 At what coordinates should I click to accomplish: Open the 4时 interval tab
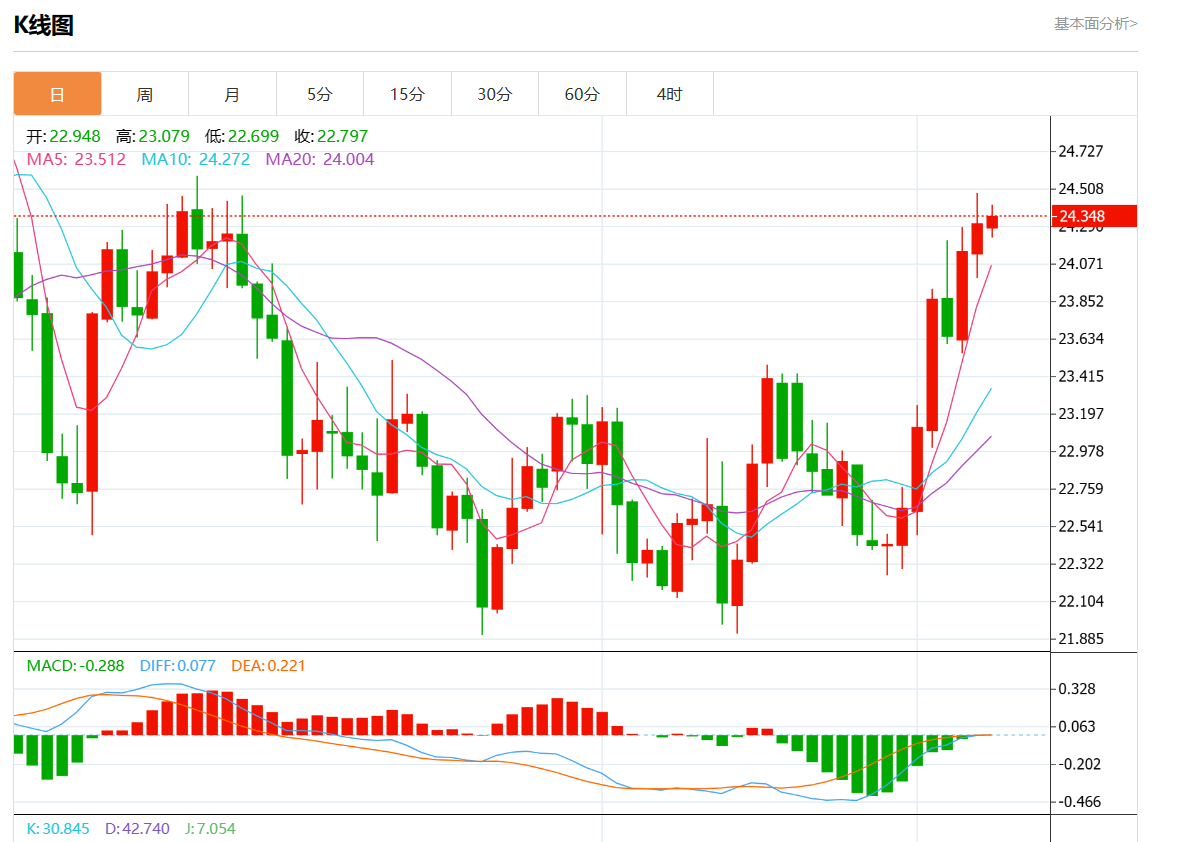point(669,94)
